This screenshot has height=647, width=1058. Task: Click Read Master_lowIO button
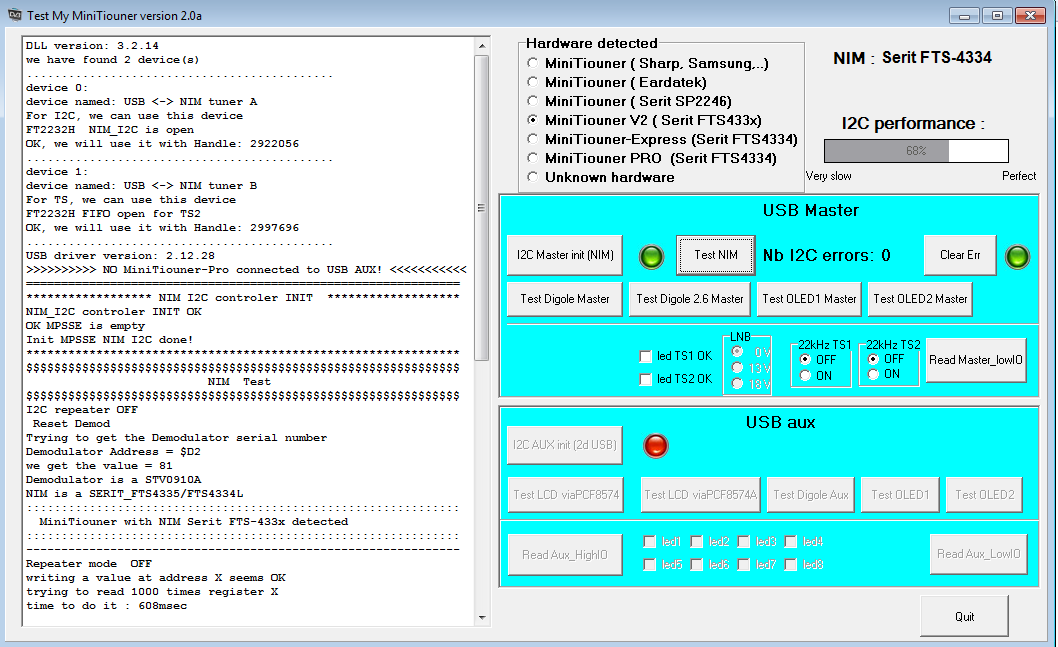coord(976,360)
